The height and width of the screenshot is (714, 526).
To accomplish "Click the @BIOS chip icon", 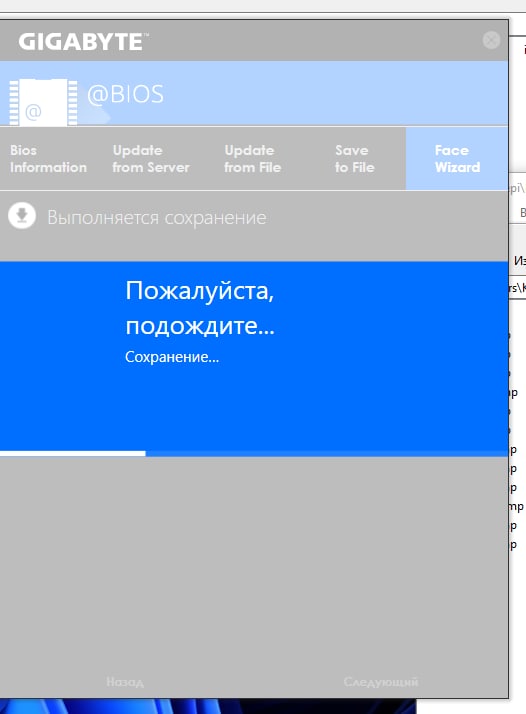I will coord(43,102).
